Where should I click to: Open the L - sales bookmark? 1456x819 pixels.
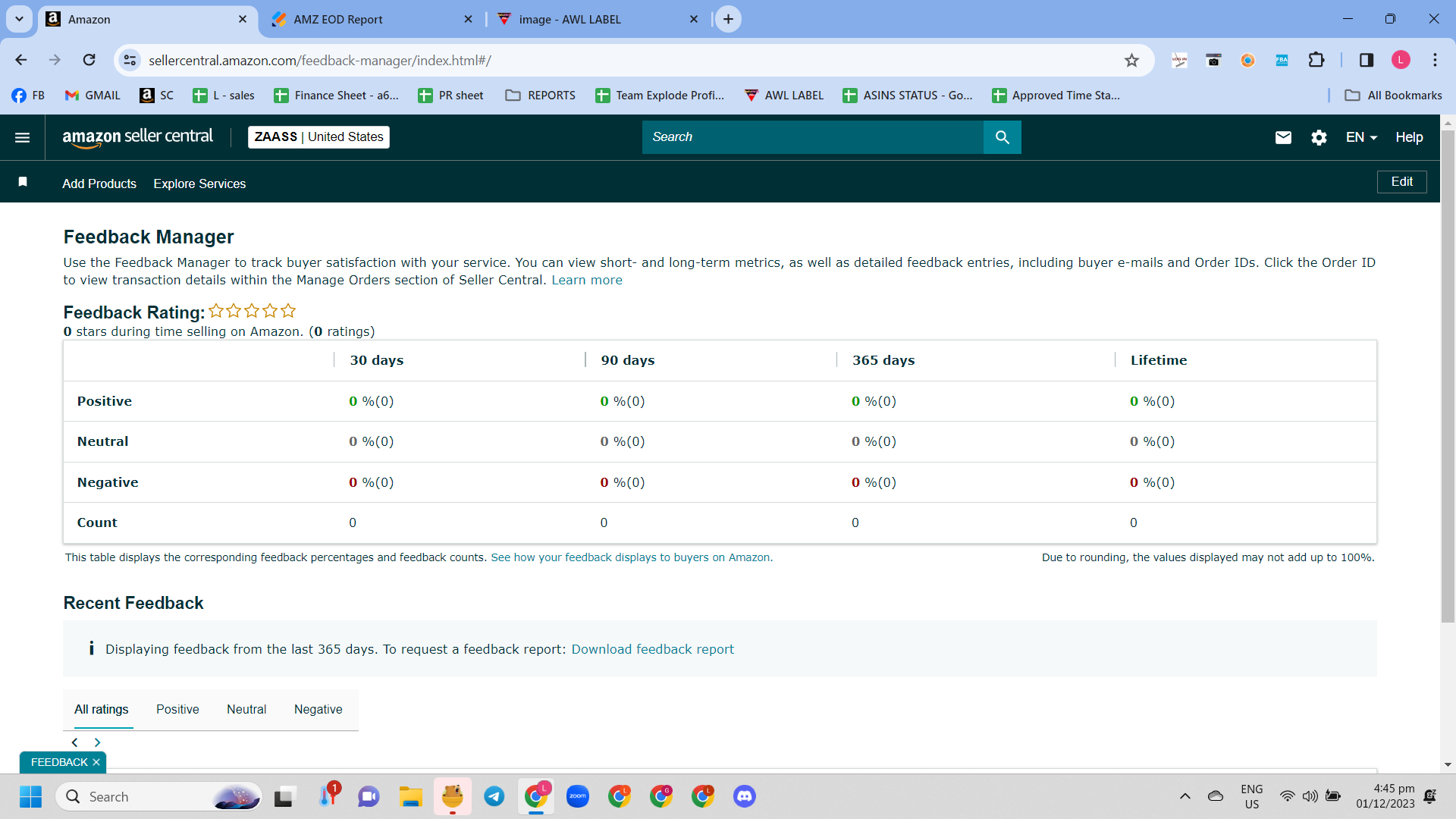(x=224, y=95)
